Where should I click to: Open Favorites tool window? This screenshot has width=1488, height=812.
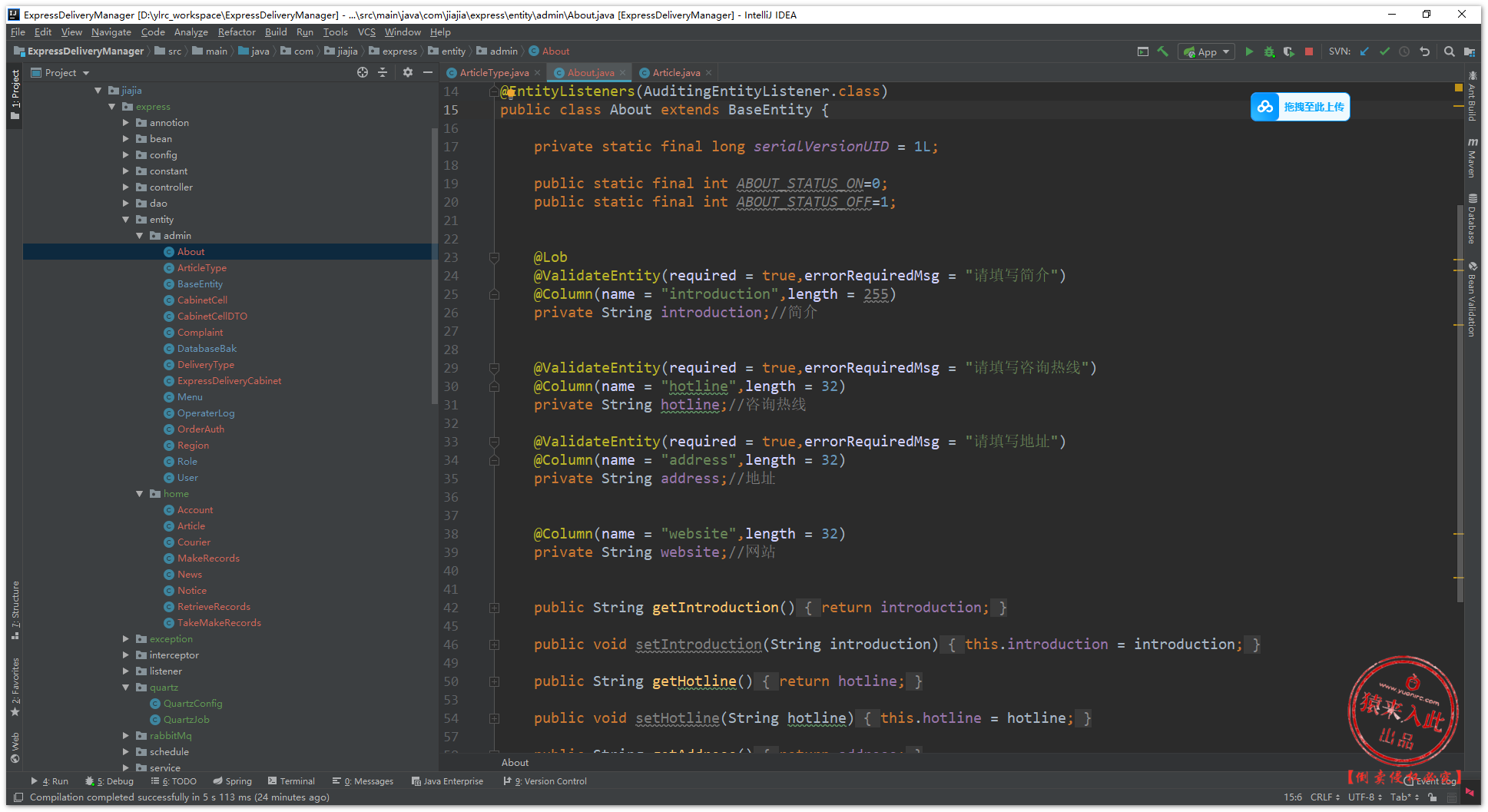(x=15, y=688)
